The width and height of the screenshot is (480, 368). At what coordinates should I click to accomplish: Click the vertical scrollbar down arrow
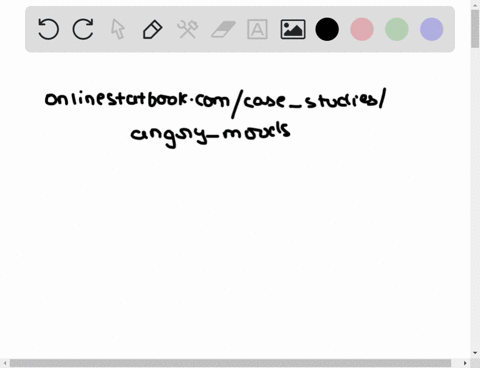[475, 353]
